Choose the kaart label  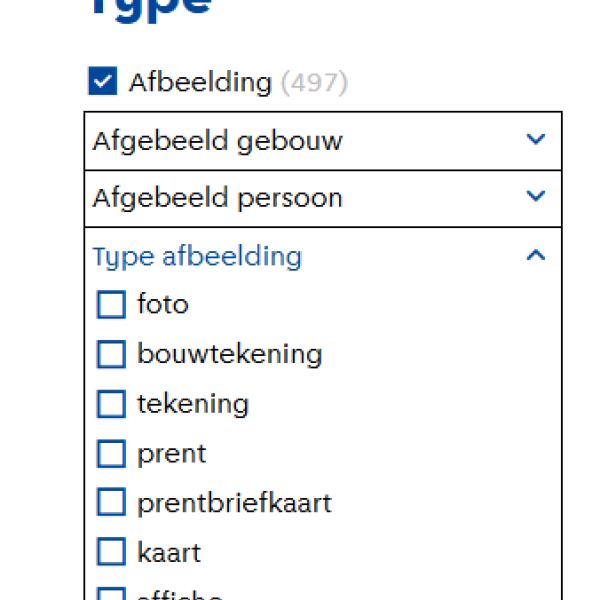tap(169, 552)
